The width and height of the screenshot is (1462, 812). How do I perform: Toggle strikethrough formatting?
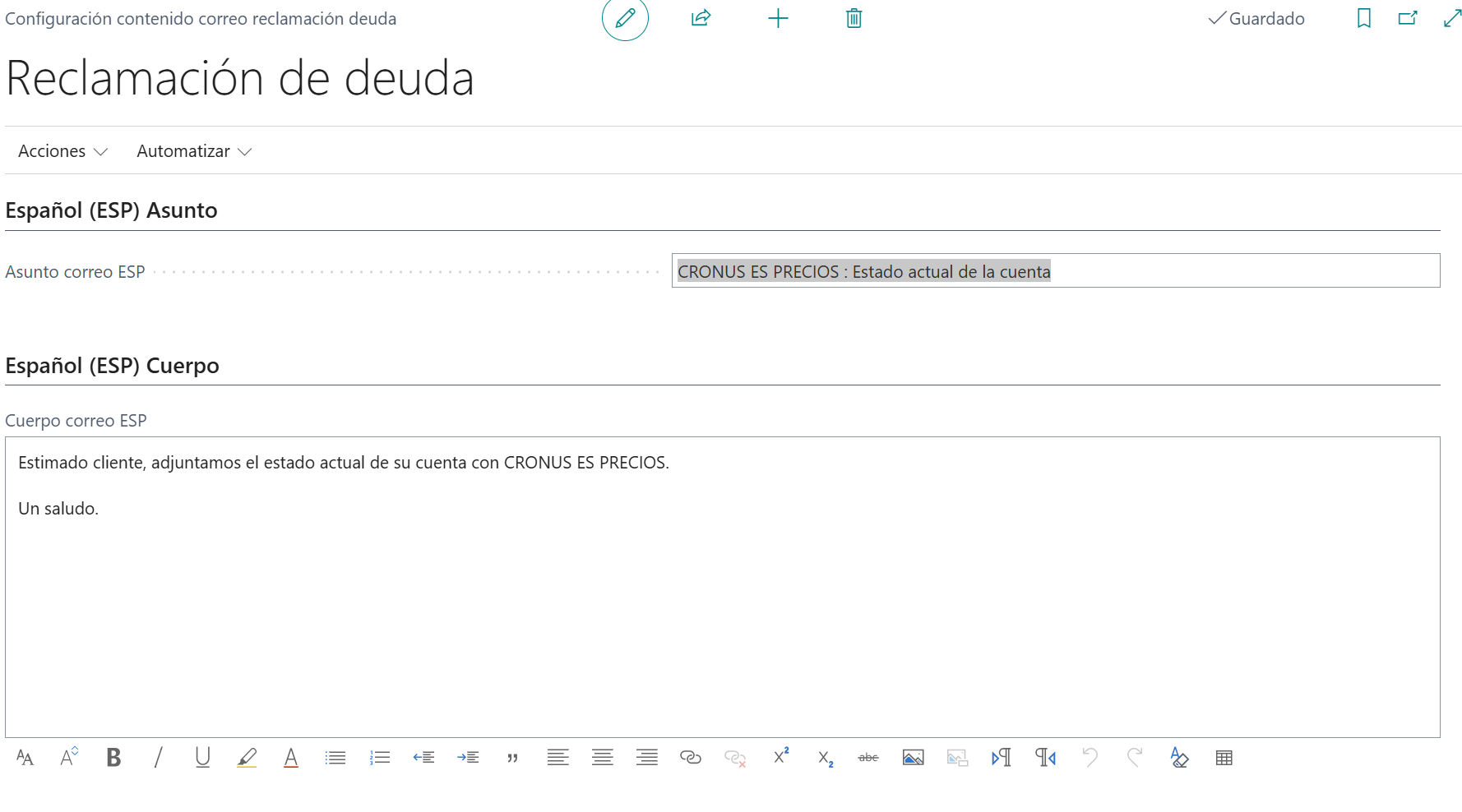click(x=868, y=758)
